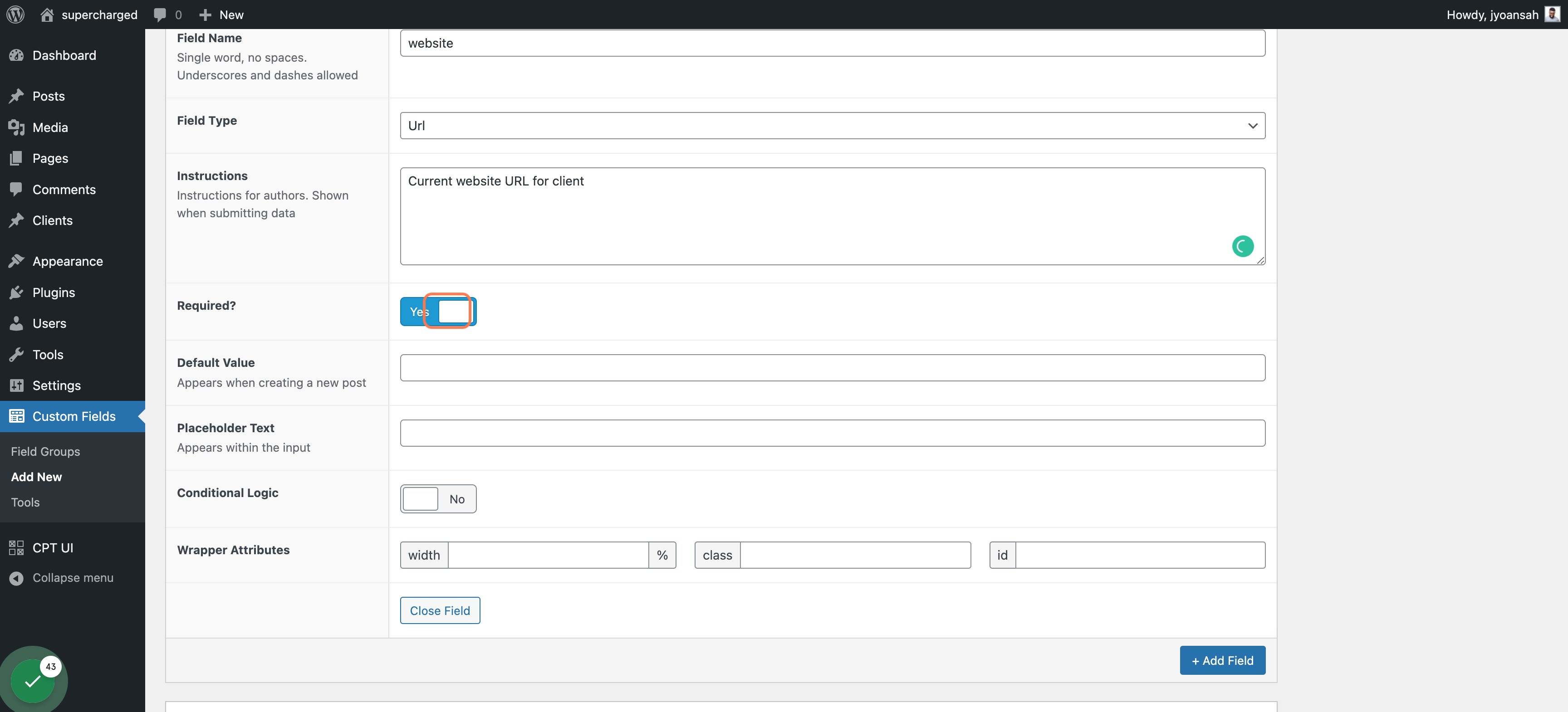Click the Settings sliders icon
1568x712 pixels.
(16, 385)
